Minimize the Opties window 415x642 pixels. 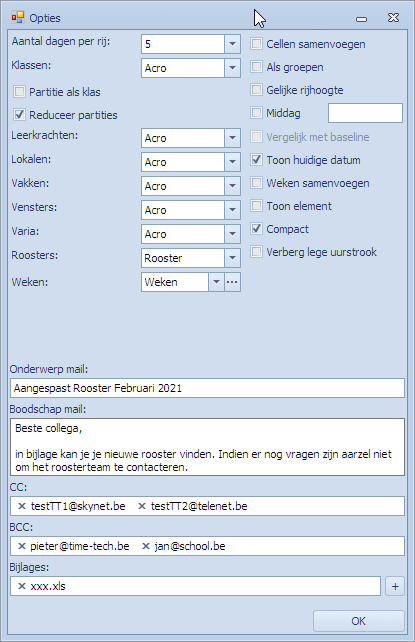click(x=361, y=18)
